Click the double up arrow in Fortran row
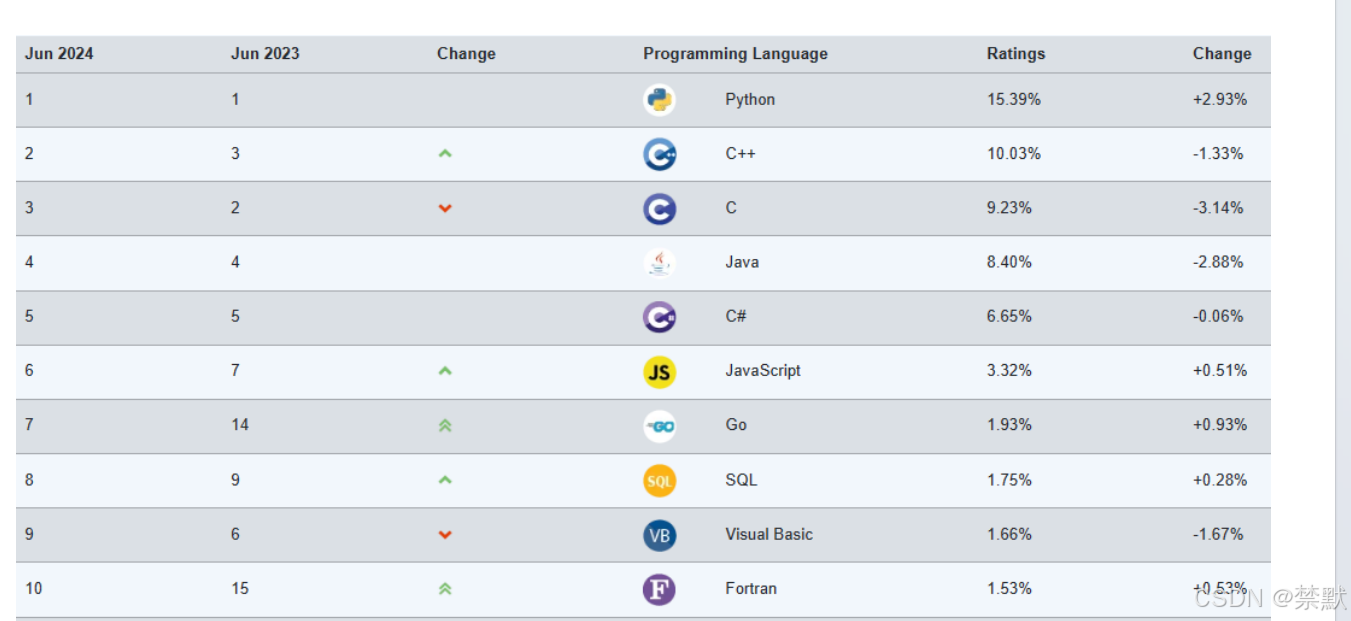1351x621 pixels. (445, 588)
